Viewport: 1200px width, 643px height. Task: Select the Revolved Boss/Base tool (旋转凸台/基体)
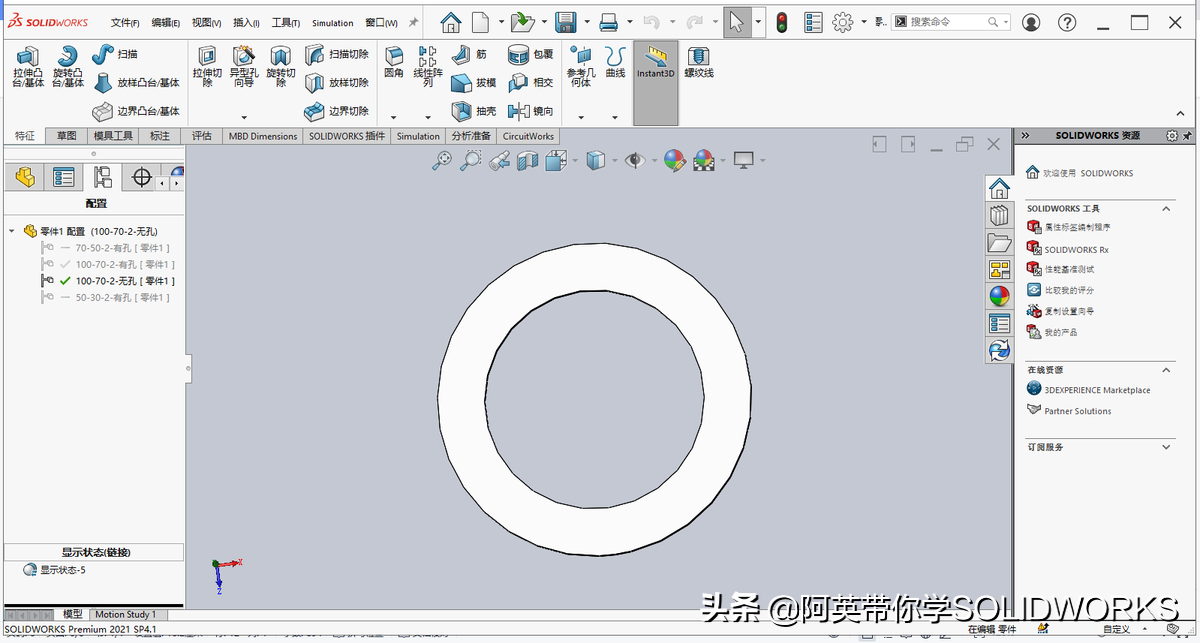67,66
